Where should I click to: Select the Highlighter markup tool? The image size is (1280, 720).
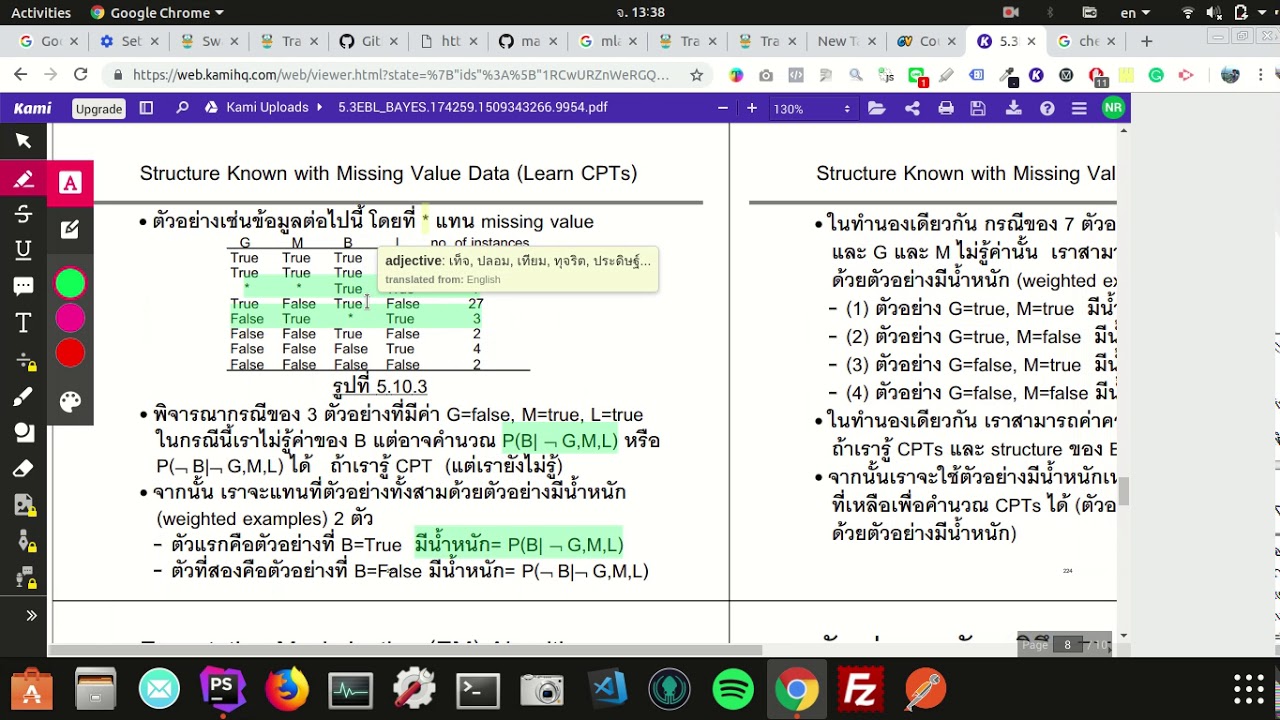(24, 179)
